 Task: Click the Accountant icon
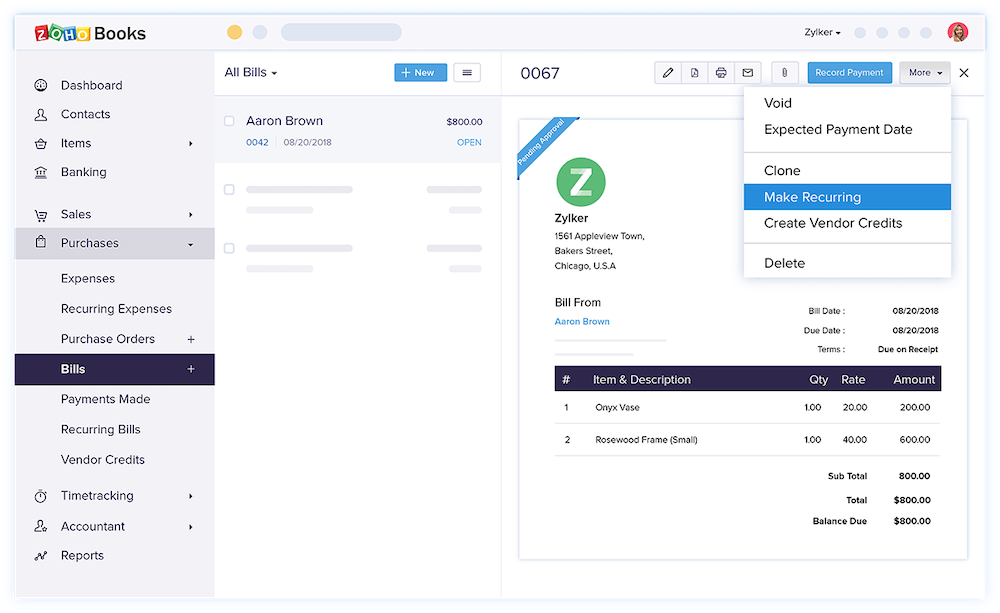click(41, 526)
